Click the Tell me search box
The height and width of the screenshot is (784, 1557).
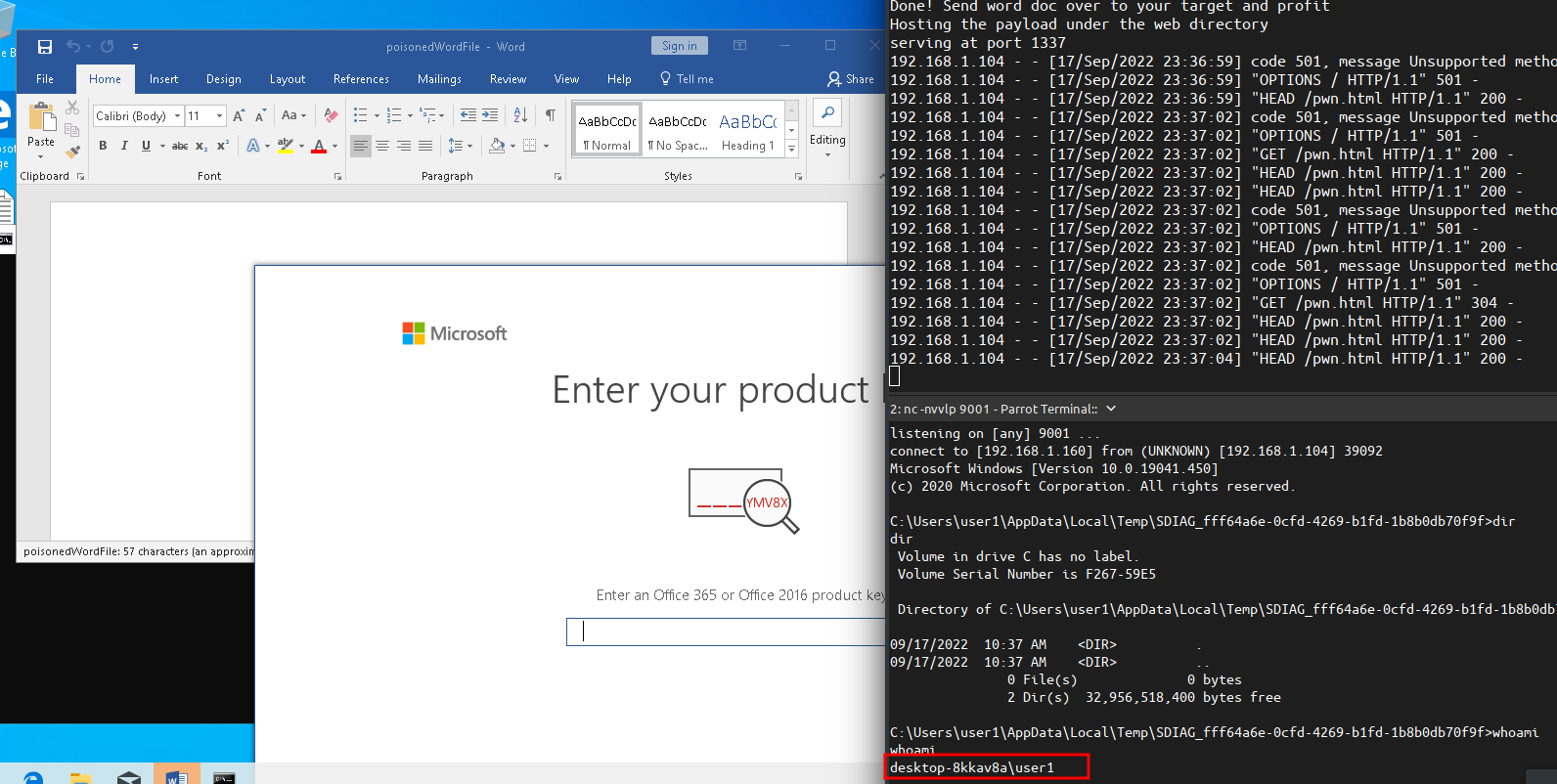[687, 79]
